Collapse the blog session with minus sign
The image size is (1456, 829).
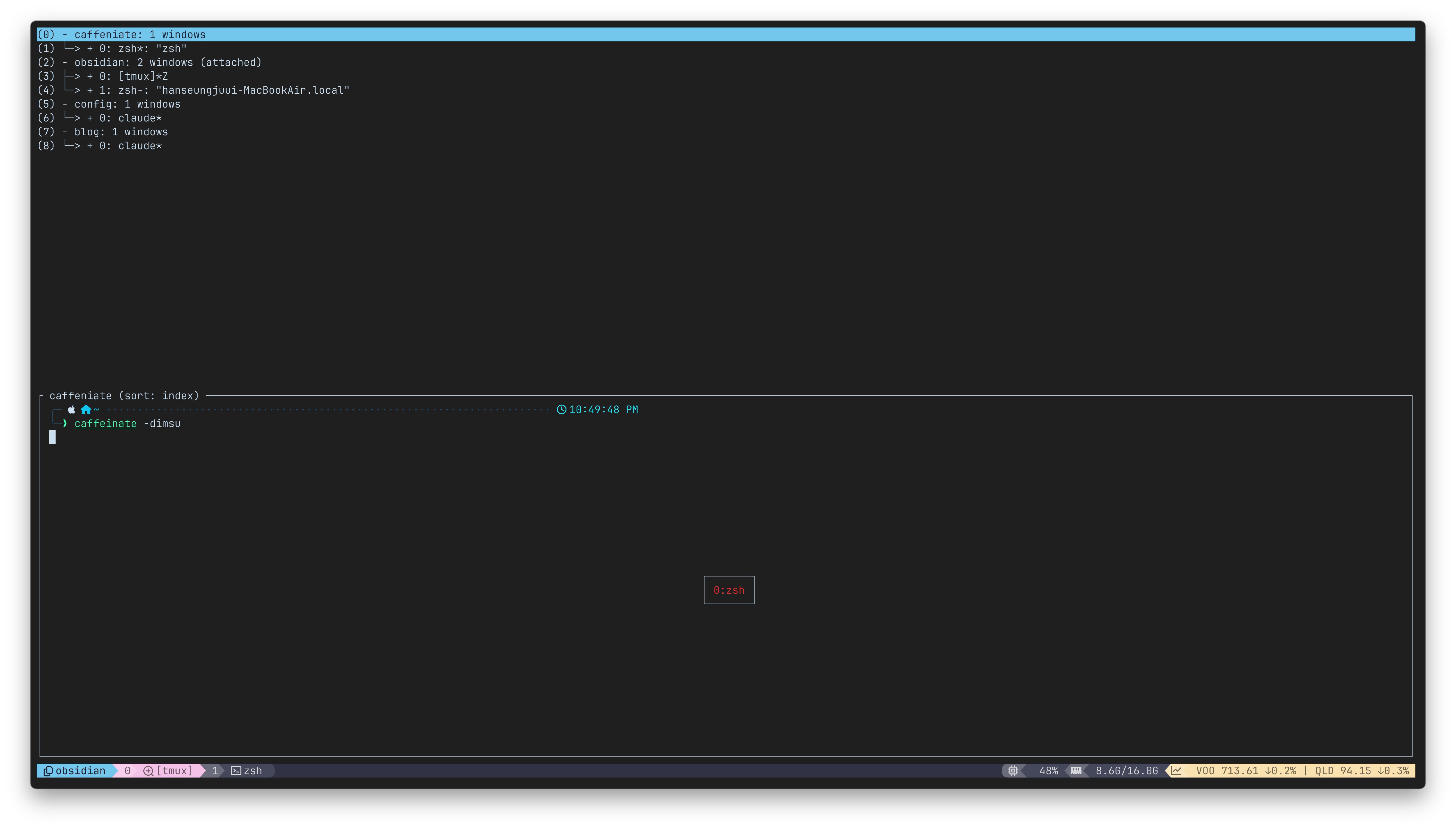[65, 132]
